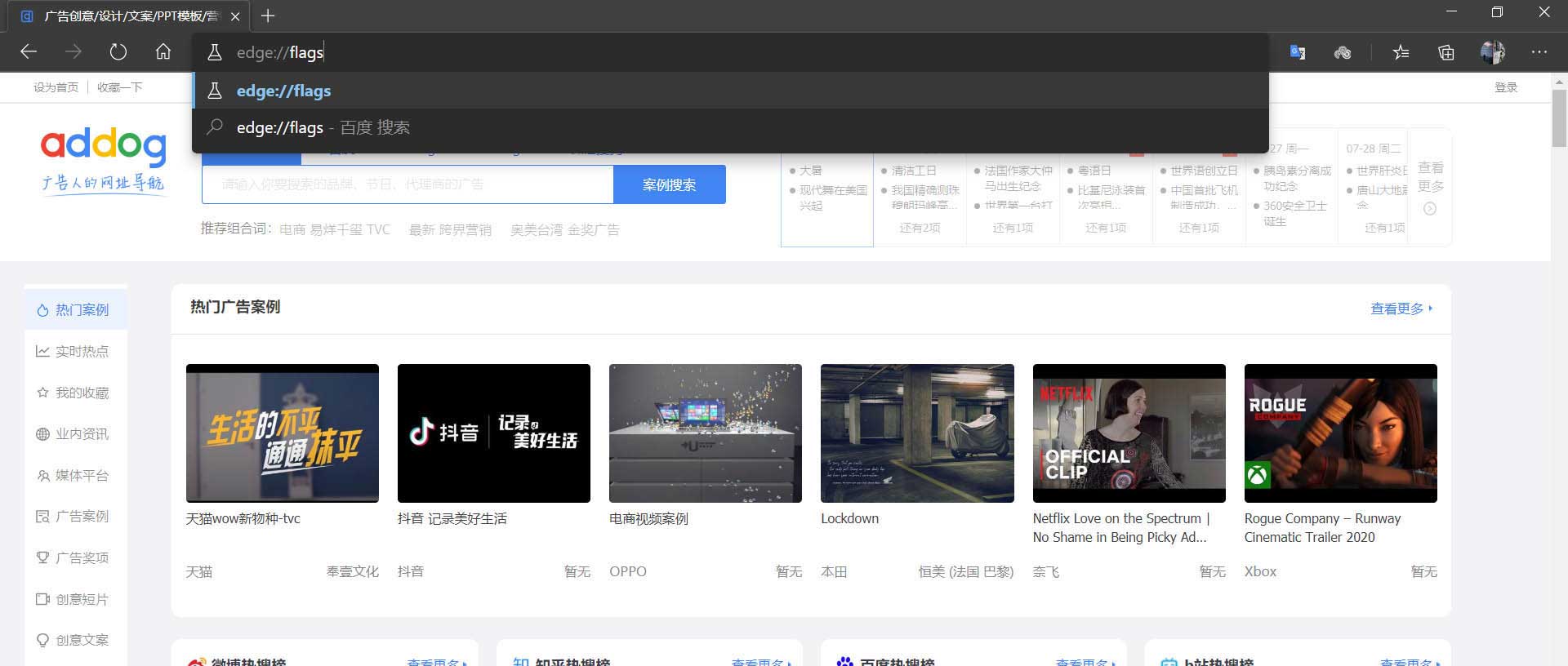The height and width of the screenshot is (666, 1568).
Task: Click the Netflix Love on the Spectrum title
Action: pyautogui.click(x=1121, y=528)
